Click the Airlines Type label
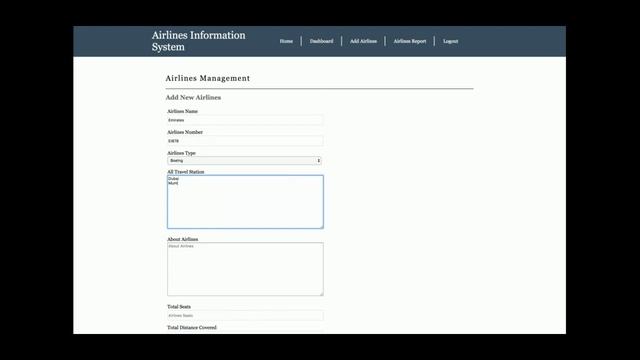Viewport: 640px width, 360px height. pos(181,153)
